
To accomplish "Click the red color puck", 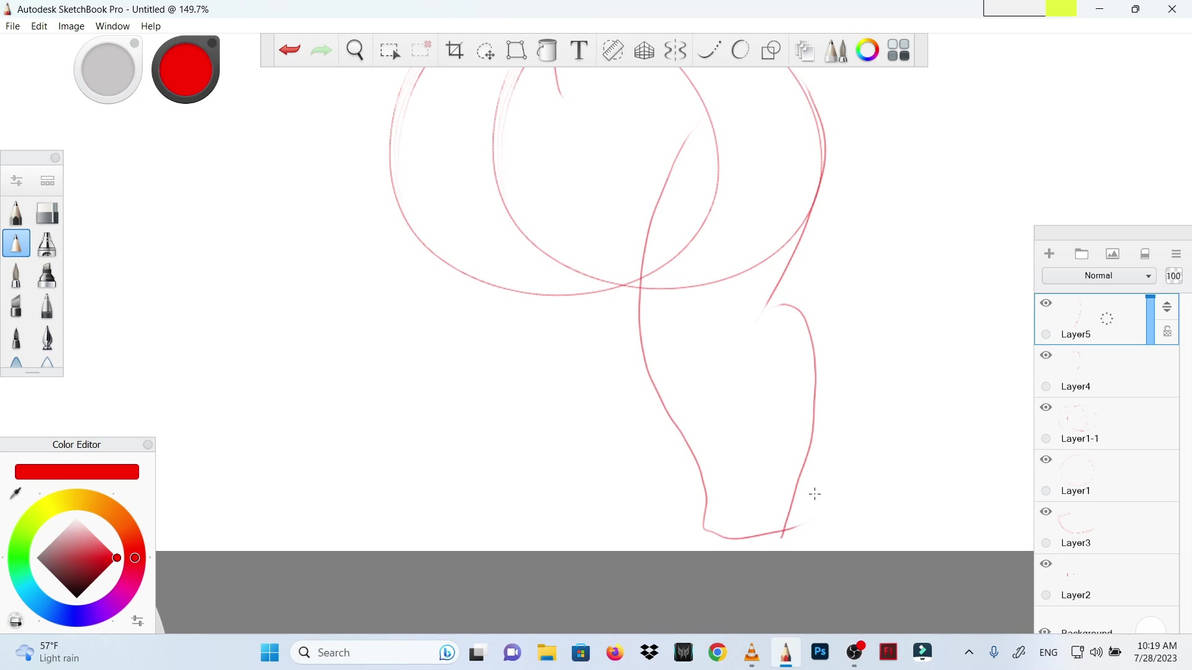I will 185,69.
